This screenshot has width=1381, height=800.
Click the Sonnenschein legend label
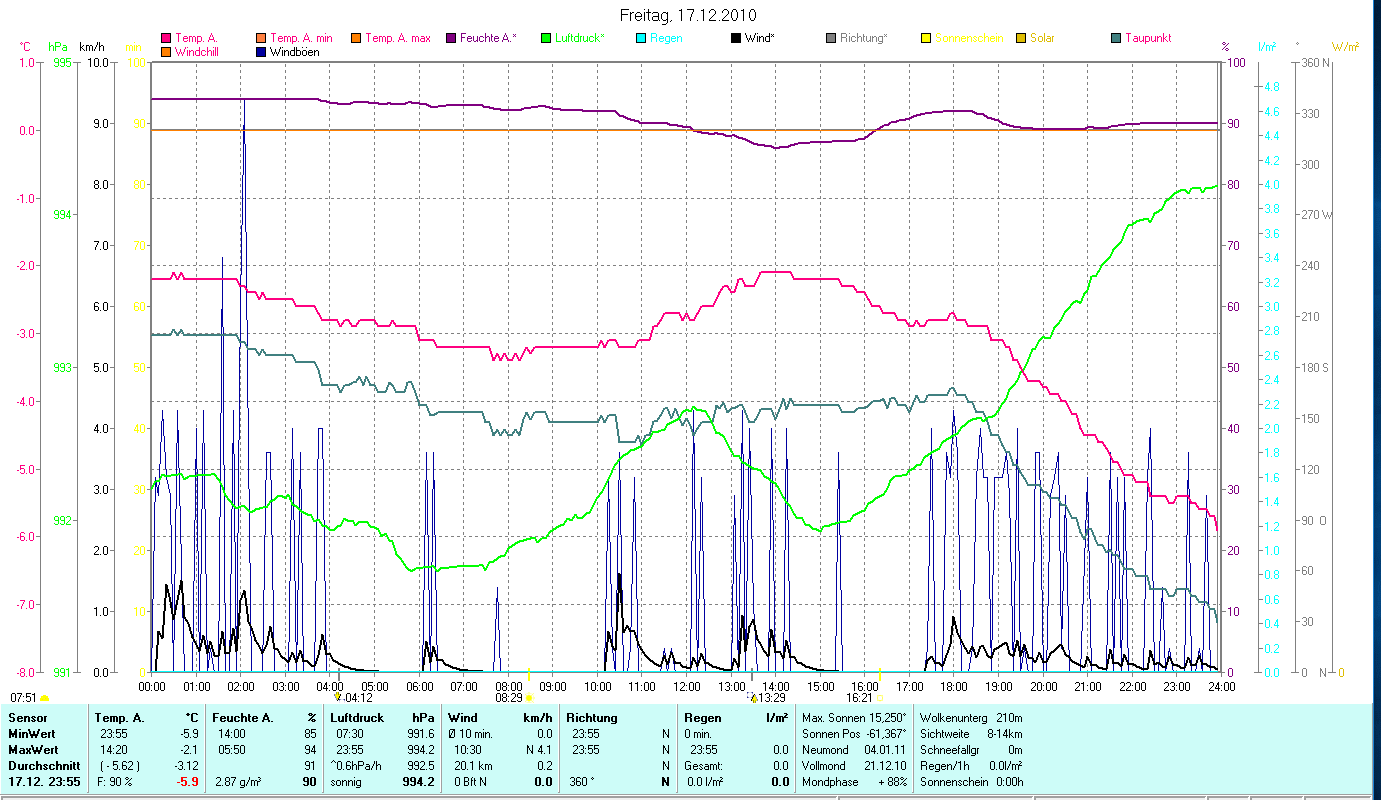click(x=968, y=38)
